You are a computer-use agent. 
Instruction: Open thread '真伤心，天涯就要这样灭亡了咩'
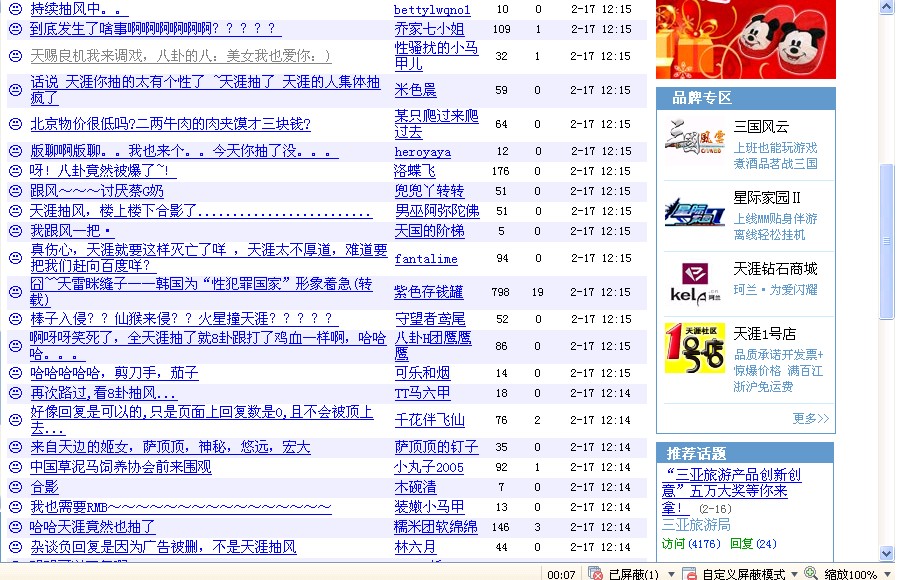coord(209,258)
